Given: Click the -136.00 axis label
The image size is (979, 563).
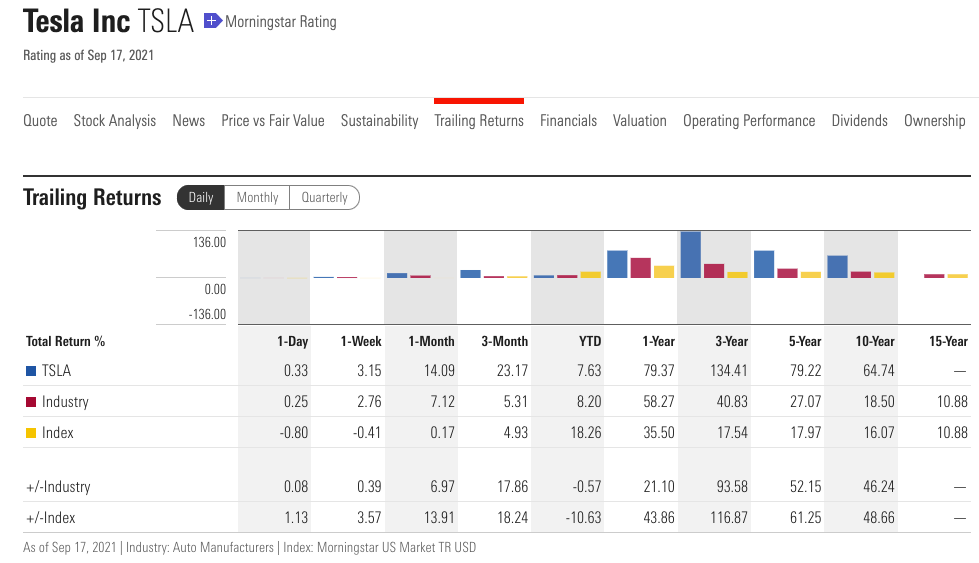Looking at the screenshot, I should click(207, 315).
